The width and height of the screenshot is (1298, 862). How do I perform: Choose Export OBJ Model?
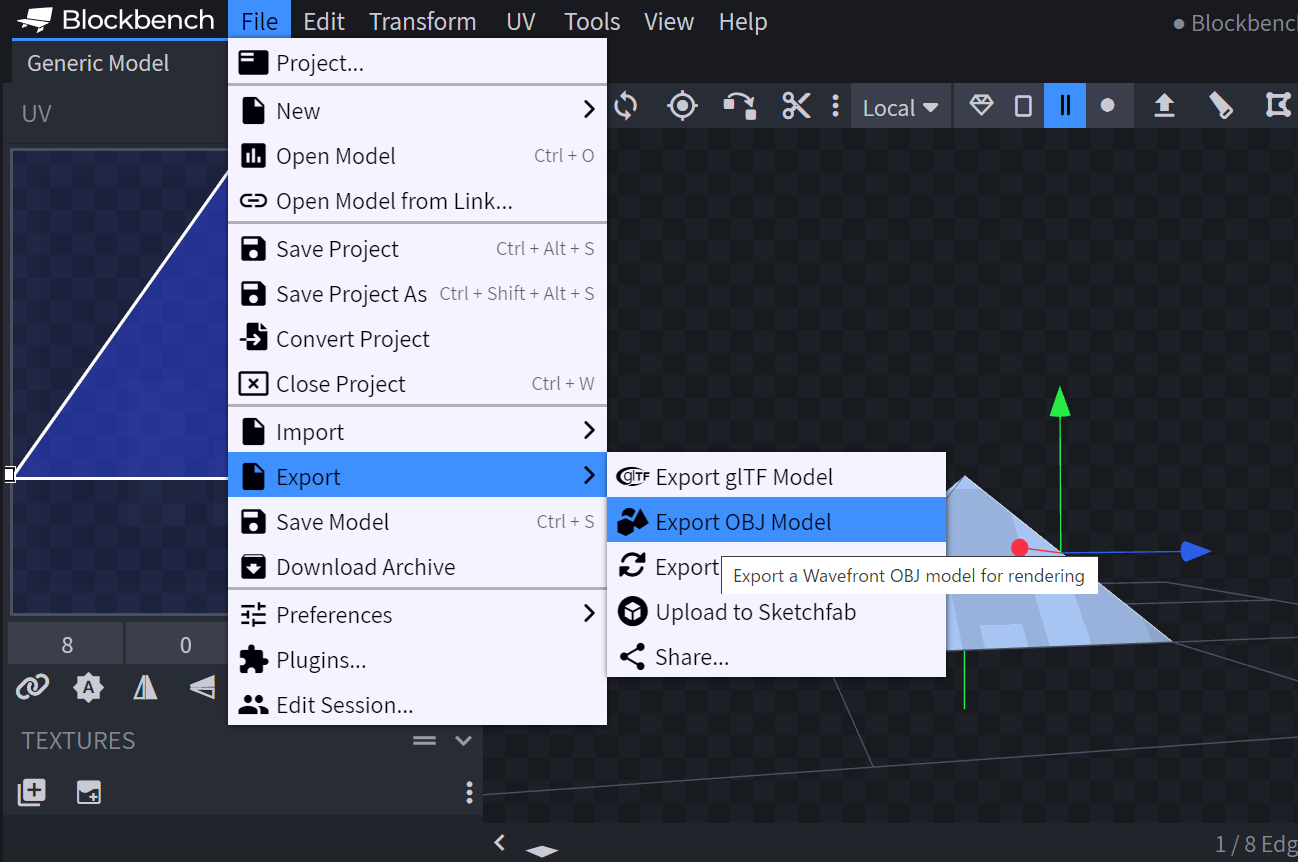[x=776, y=521]
